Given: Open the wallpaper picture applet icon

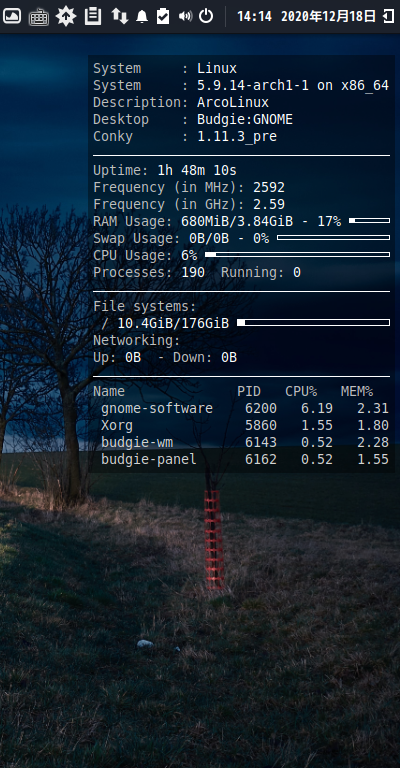Looking at the screenshot, I should (x=11, y=16).
